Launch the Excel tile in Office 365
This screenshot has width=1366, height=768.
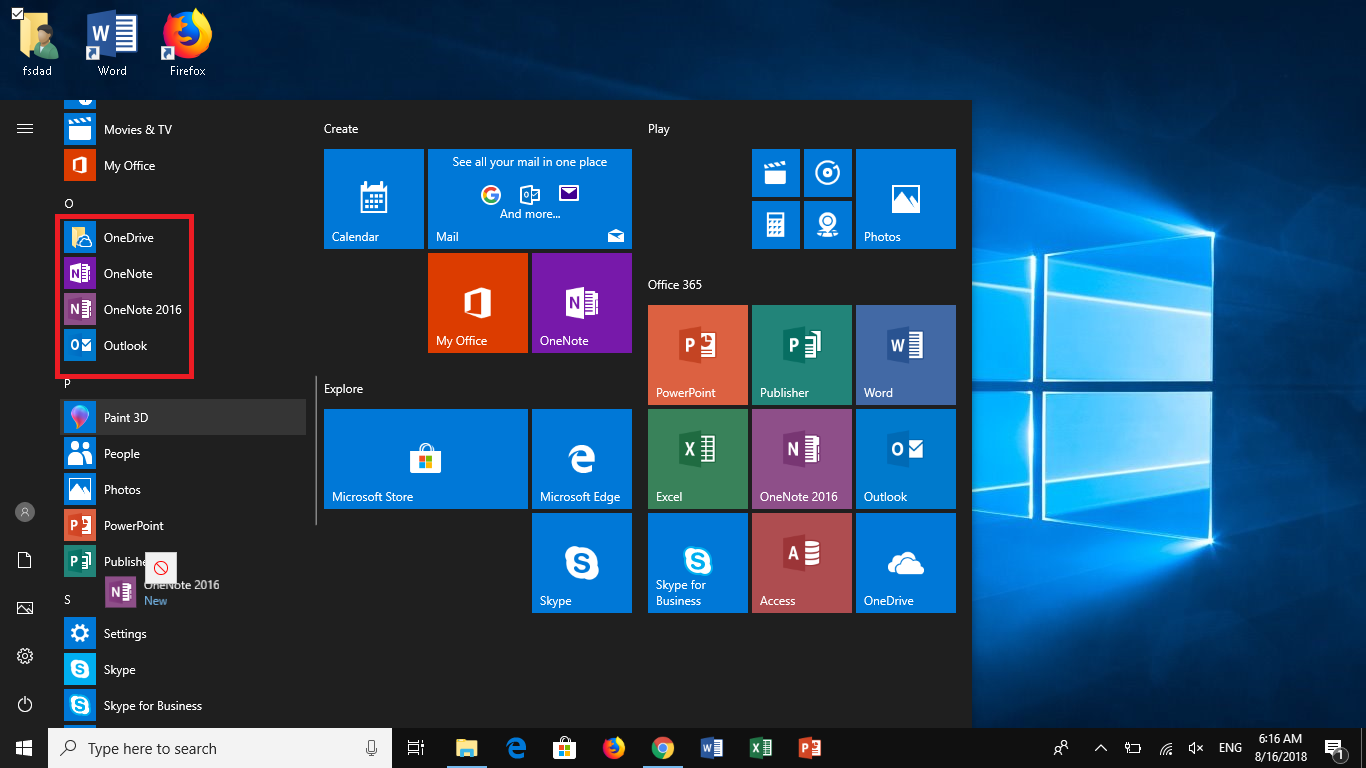698,459
